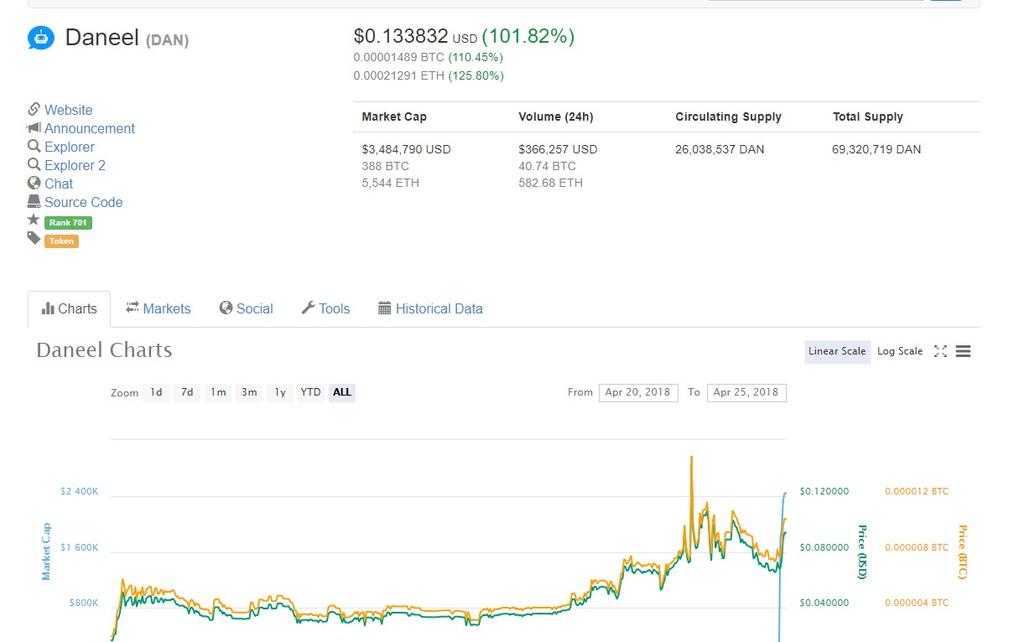
Task: Select the Charts tab
Action: tap(69, 309)
